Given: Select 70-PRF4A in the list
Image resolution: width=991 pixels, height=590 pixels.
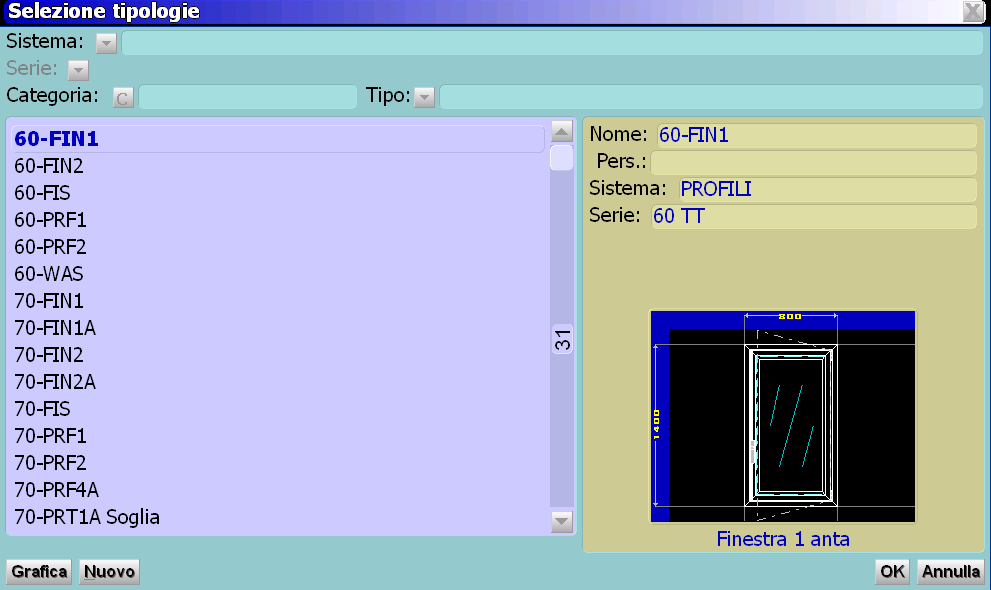Looking at the screenshot, I should click(x=278, y=490).
